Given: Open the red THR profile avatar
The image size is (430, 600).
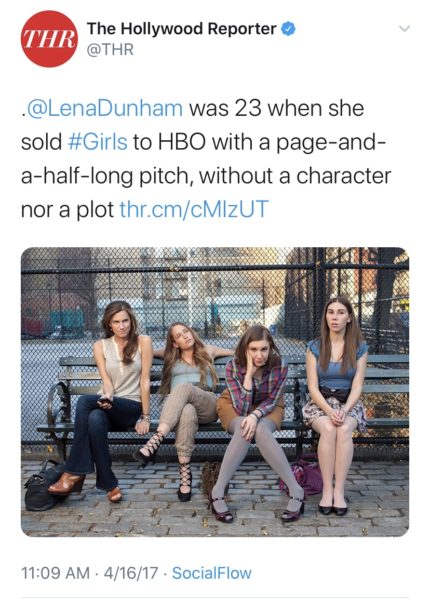Looking at the screenshot, I should pyautogui.click(x=49, y=39).
